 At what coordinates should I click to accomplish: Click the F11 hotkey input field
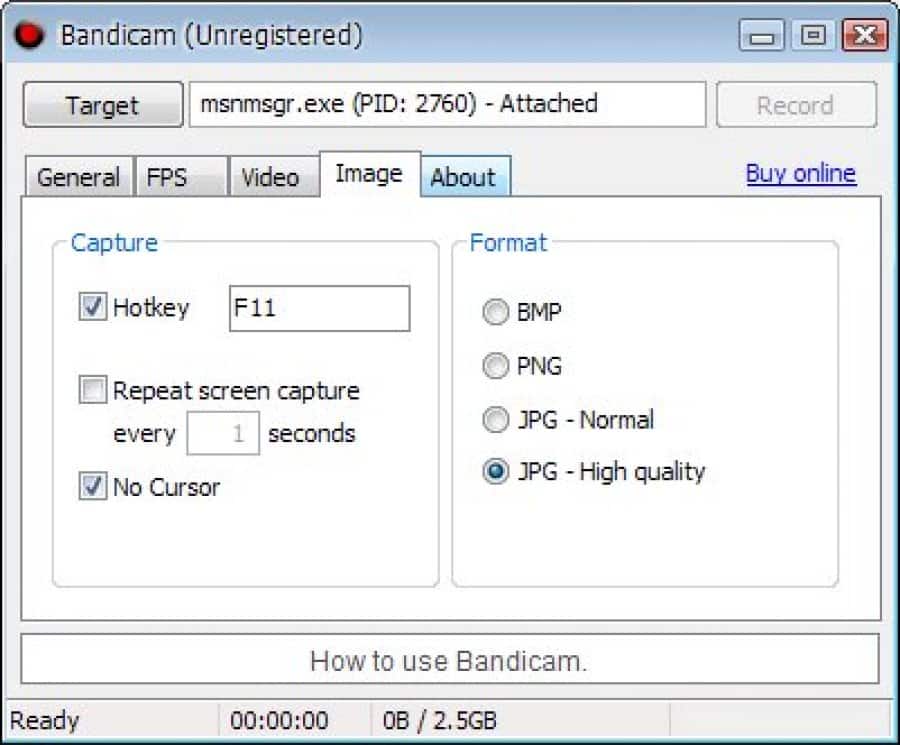(319, 308)
